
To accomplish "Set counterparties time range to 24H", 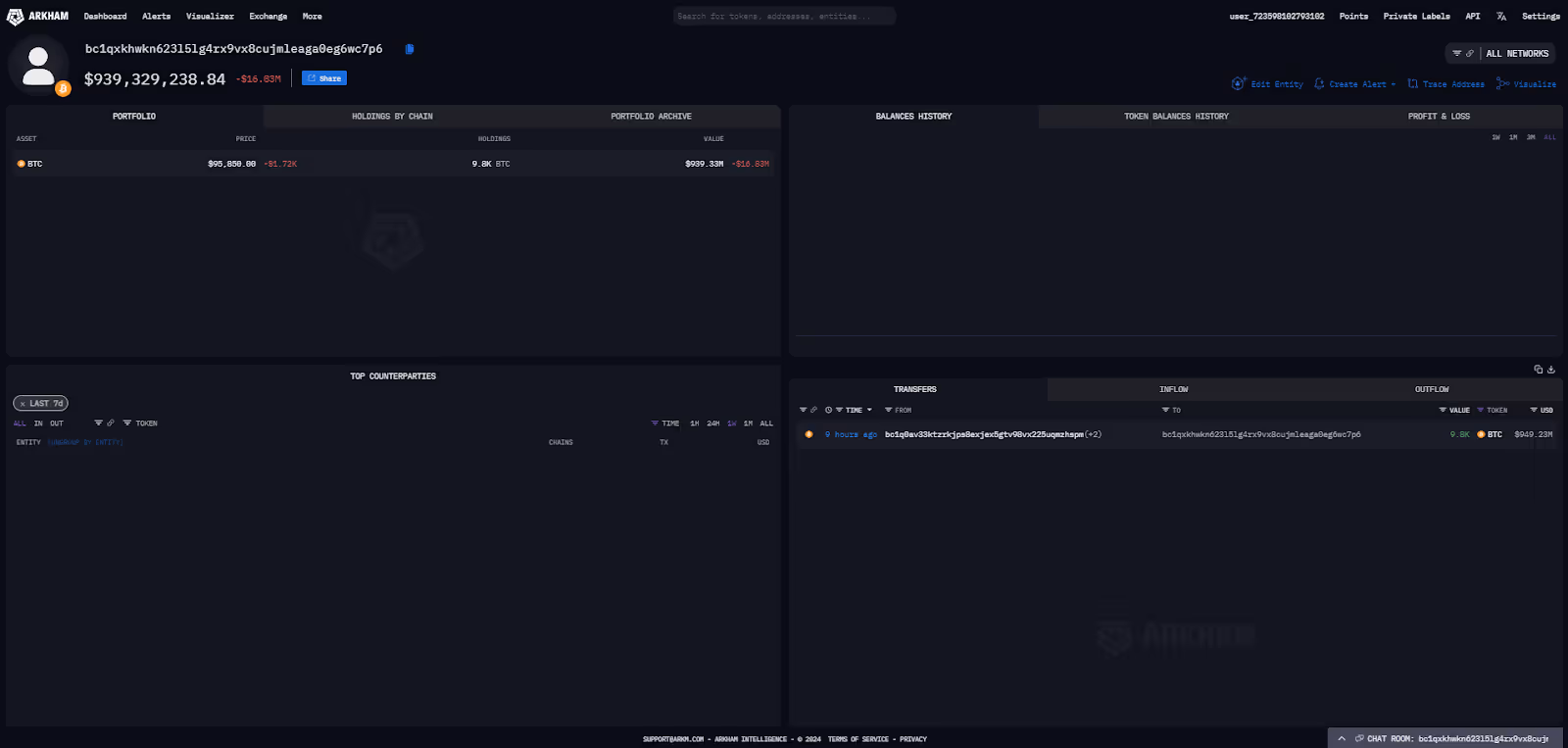I will 712,424.
